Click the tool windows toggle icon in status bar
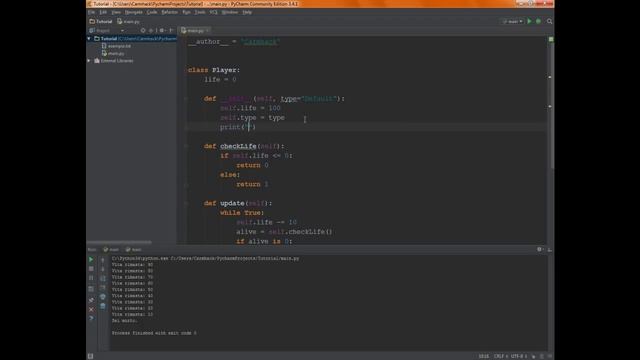The height and width of the screenshot is (360, 640). pos(91,356)
